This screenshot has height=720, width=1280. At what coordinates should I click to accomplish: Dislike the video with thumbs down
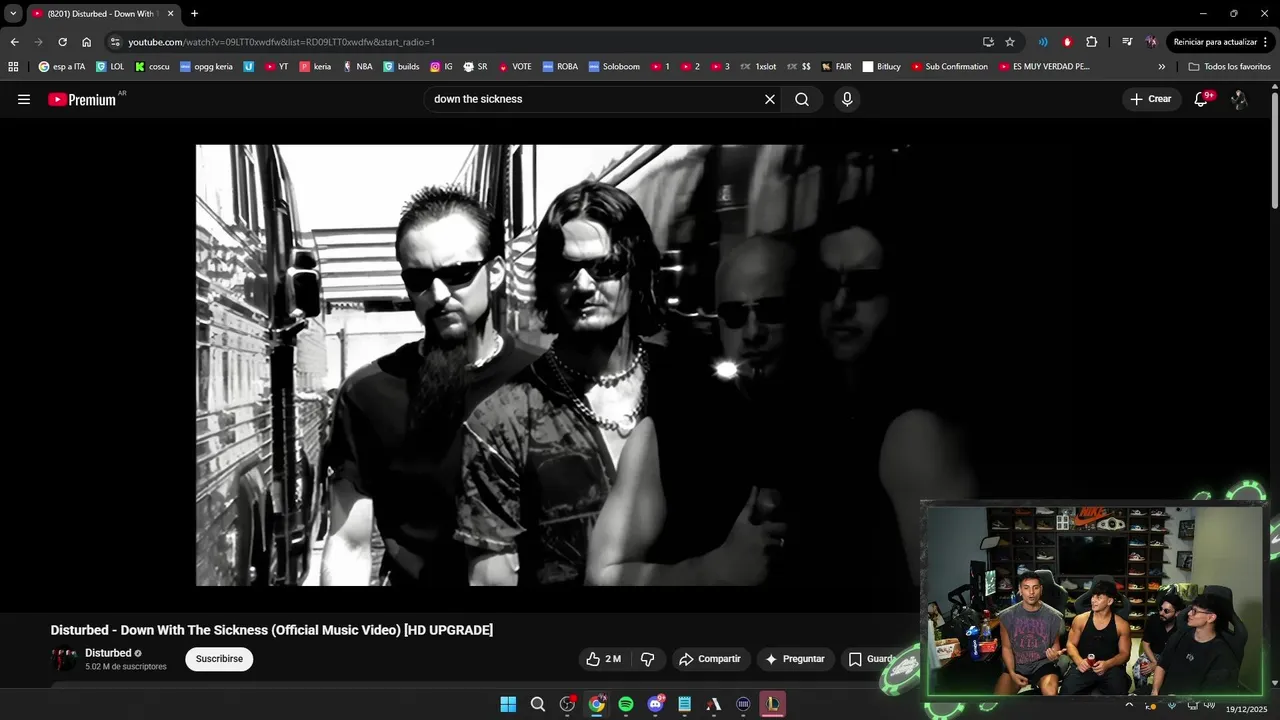click(x=647, y=659)
